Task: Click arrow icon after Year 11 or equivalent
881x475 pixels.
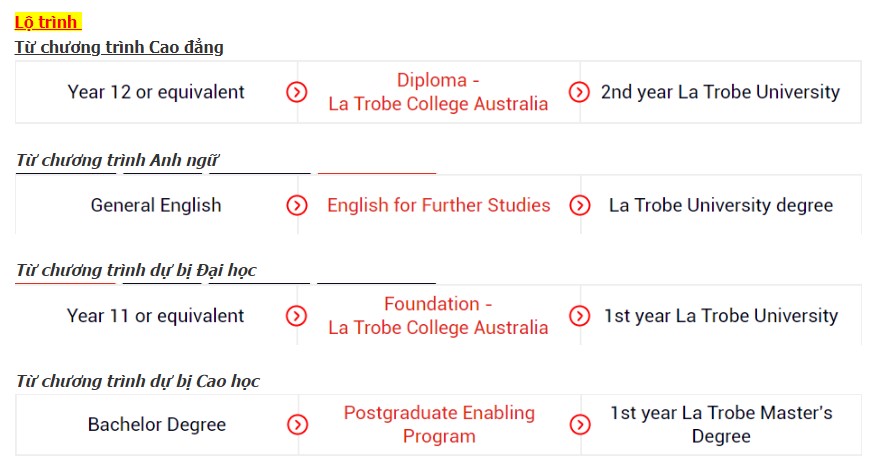Action: [297, 316]
